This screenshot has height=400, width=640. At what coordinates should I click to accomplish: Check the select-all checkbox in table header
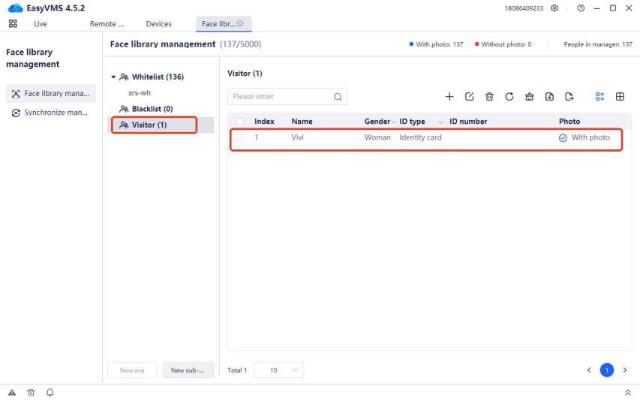239,121
